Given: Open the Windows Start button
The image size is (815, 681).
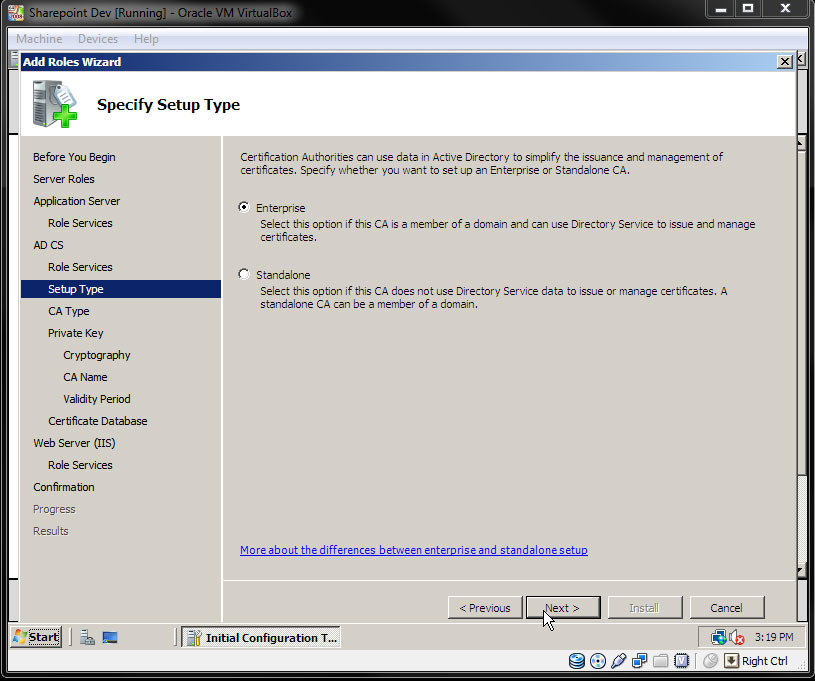Looking at the screenshot, I should point(36,637).
